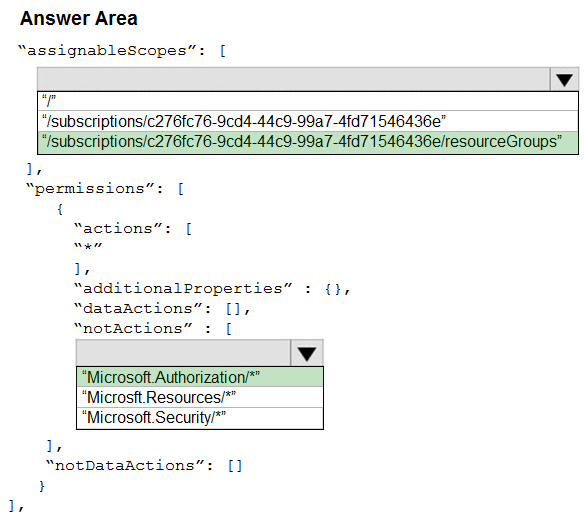Choose the subscription-only scope option ending in 436e
585x519 pixels.
tap(308, 121)
